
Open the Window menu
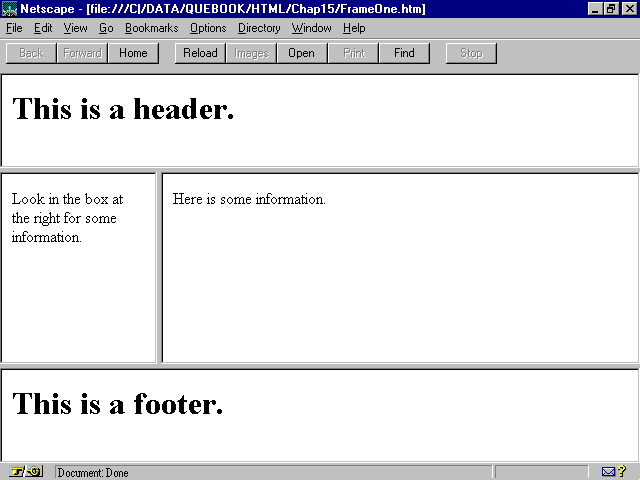pos(311,28)
